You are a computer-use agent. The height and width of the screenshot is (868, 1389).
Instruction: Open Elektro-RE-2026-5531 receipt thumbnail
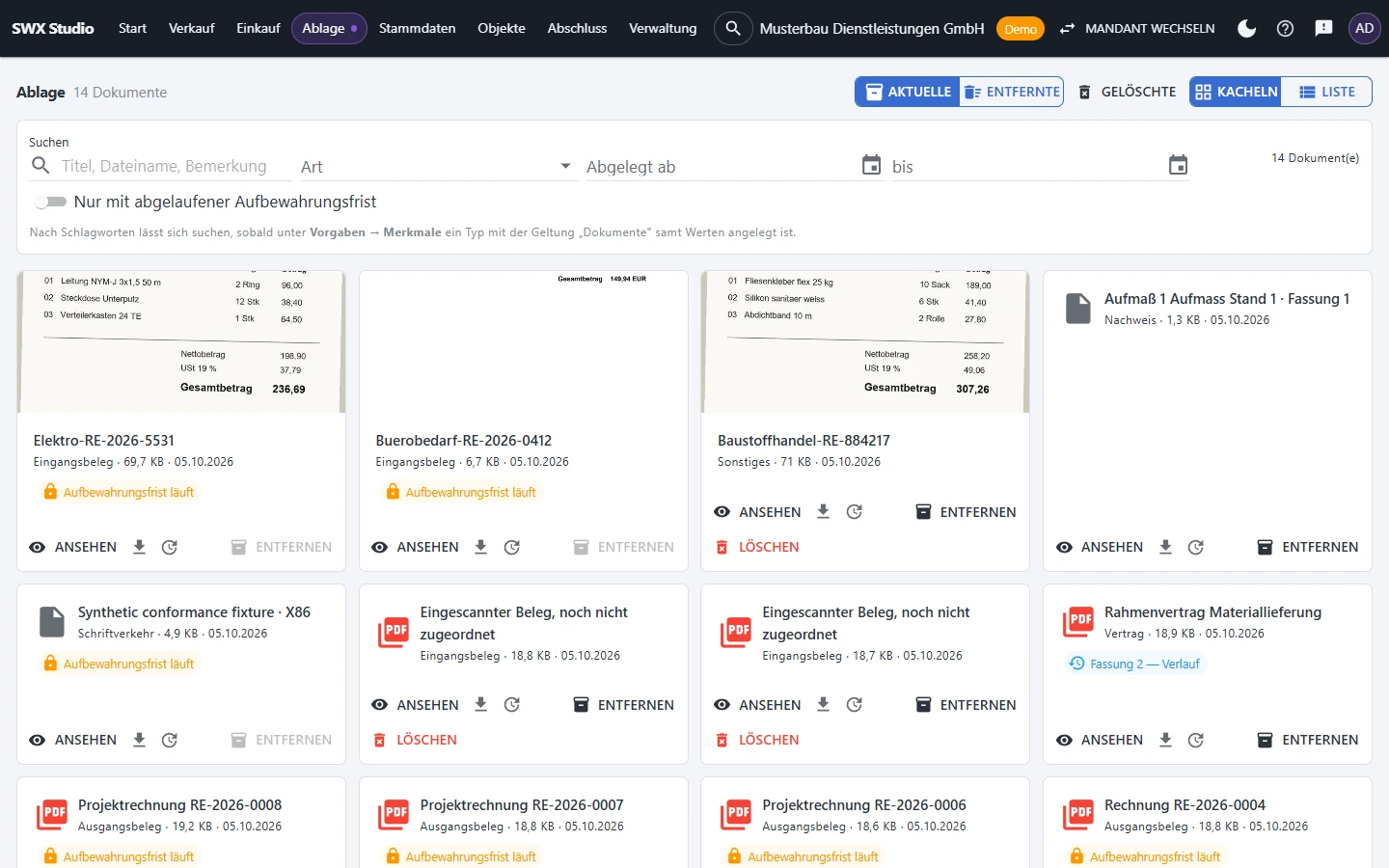(x=181, y=341)
